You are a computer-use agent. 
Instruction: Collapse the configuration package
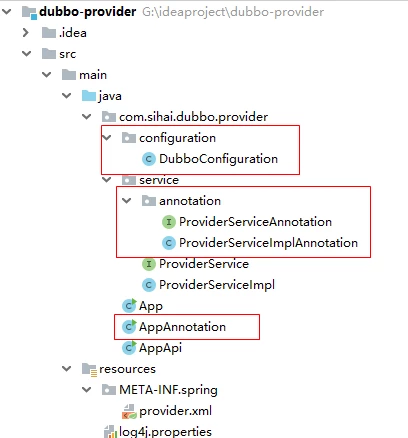tap(106, 137)
